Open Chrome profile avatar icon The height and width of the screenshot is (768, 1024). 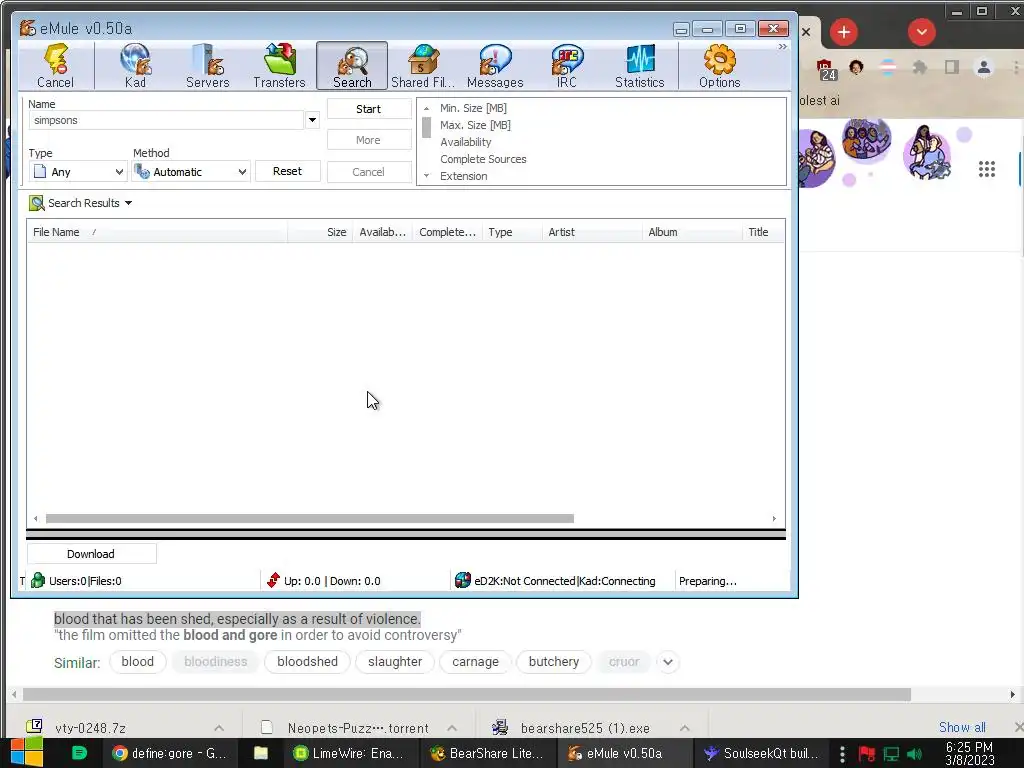click(x=984, y=67)
